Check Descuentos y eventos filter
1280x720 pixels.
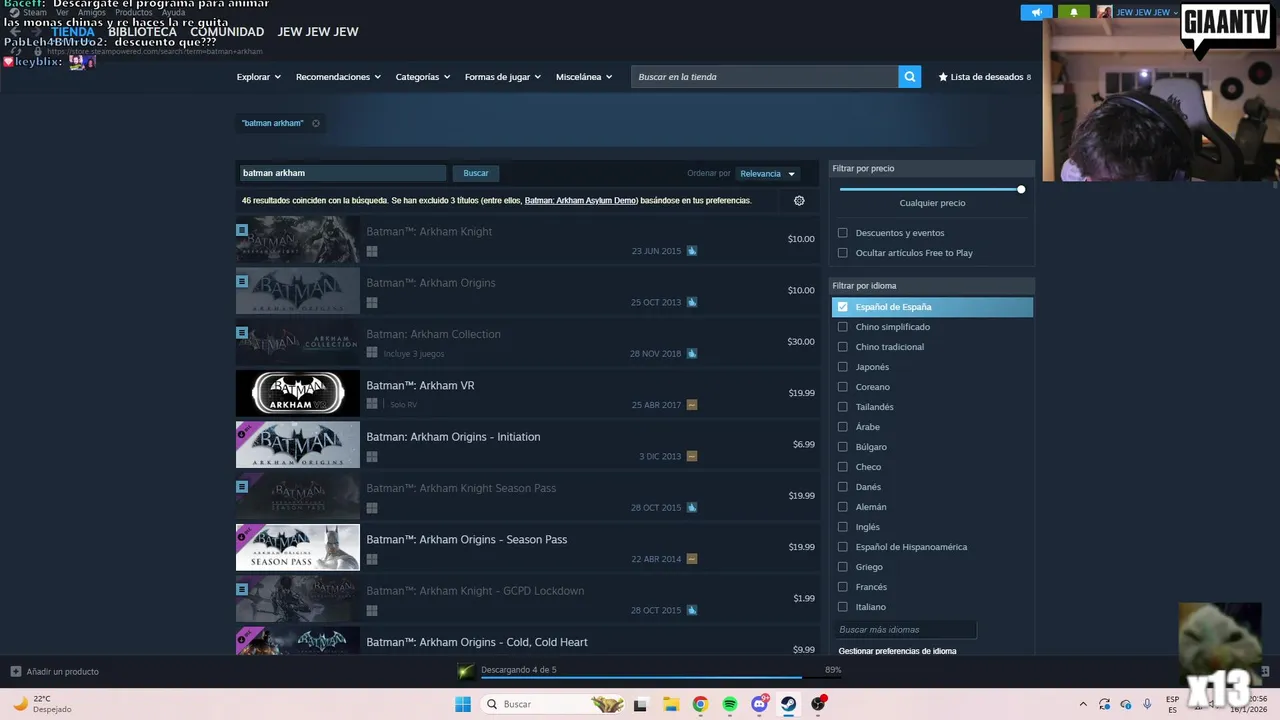[x=842, y=233]
